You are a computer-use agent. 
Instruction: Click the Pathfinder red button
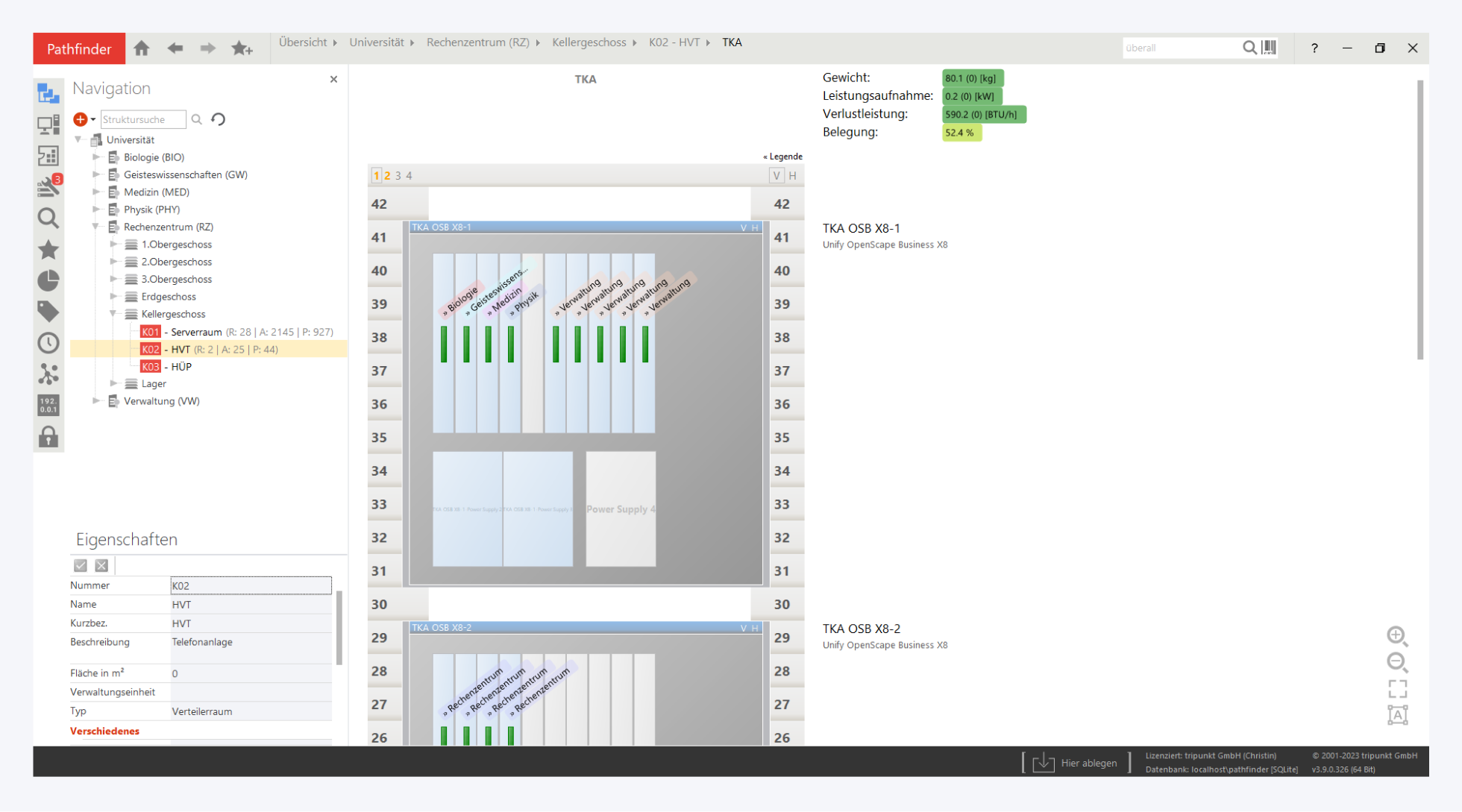(x=79, y=48)
